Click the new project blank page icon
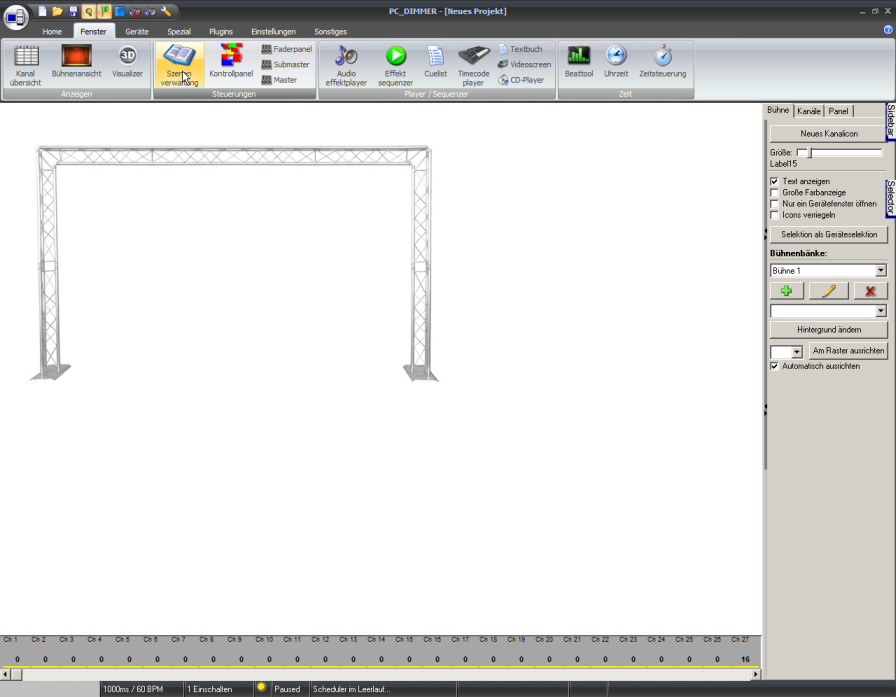The width and height of the screenshot is (896, 697). click(x=42, y=11)
